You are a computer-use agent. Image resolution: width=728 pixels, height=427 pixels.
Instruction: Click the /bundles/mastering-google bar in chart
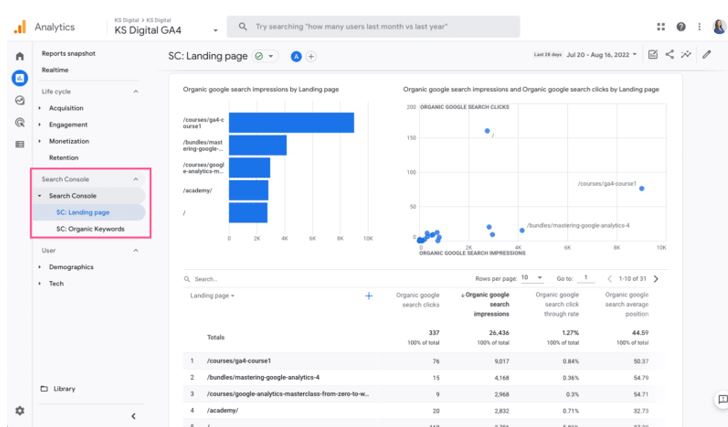pos(258,145)
